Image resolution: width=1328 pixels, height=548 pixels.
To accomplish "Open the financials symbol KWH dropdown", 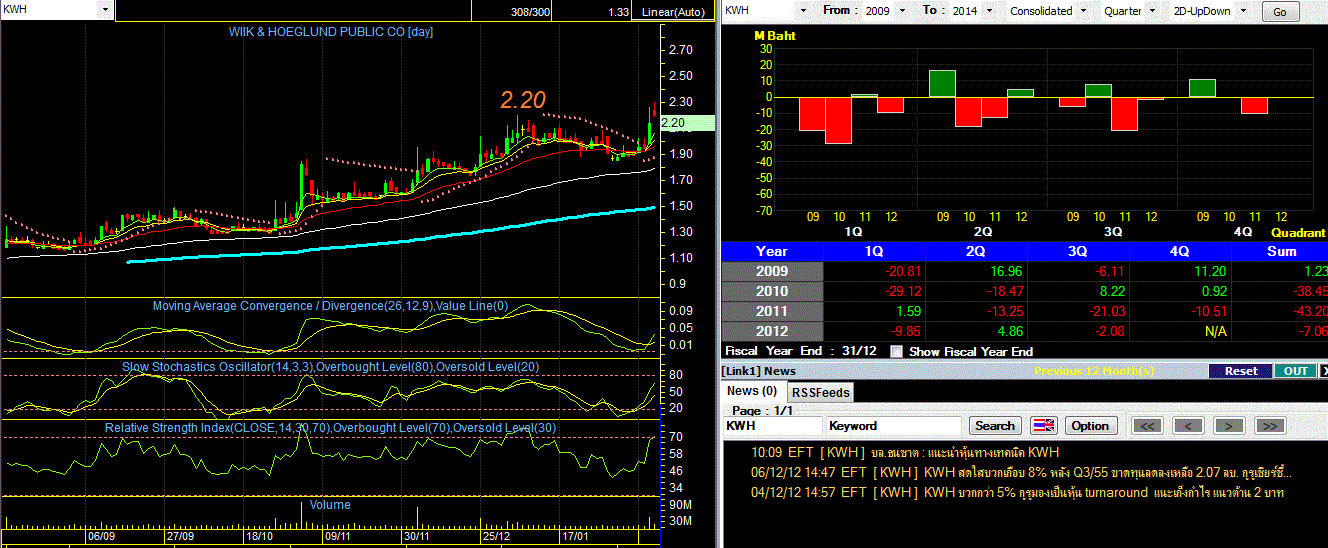I will tap(802, 10).
